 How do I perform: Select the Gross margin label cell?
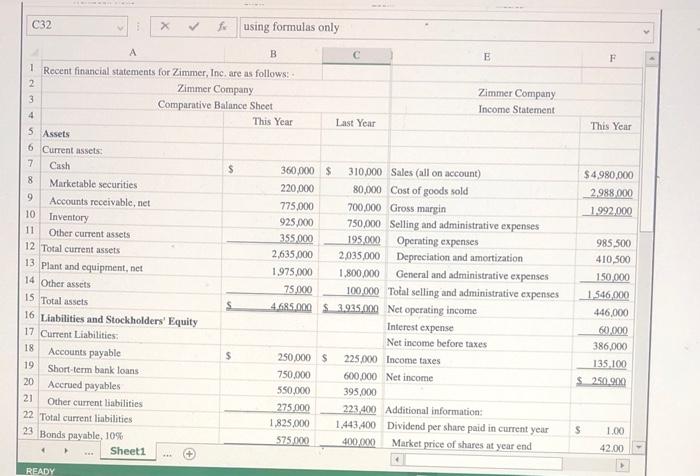pos(418,209)
